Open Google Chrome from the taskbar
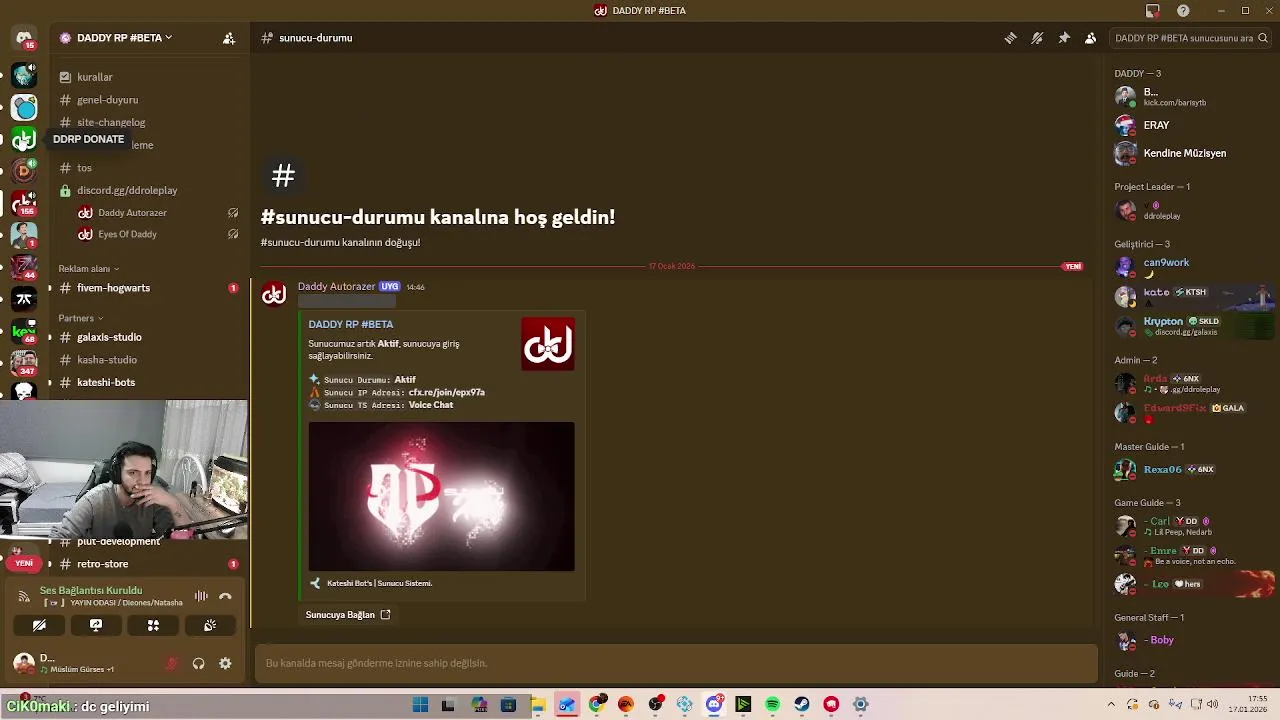 (x=596, y=705)
